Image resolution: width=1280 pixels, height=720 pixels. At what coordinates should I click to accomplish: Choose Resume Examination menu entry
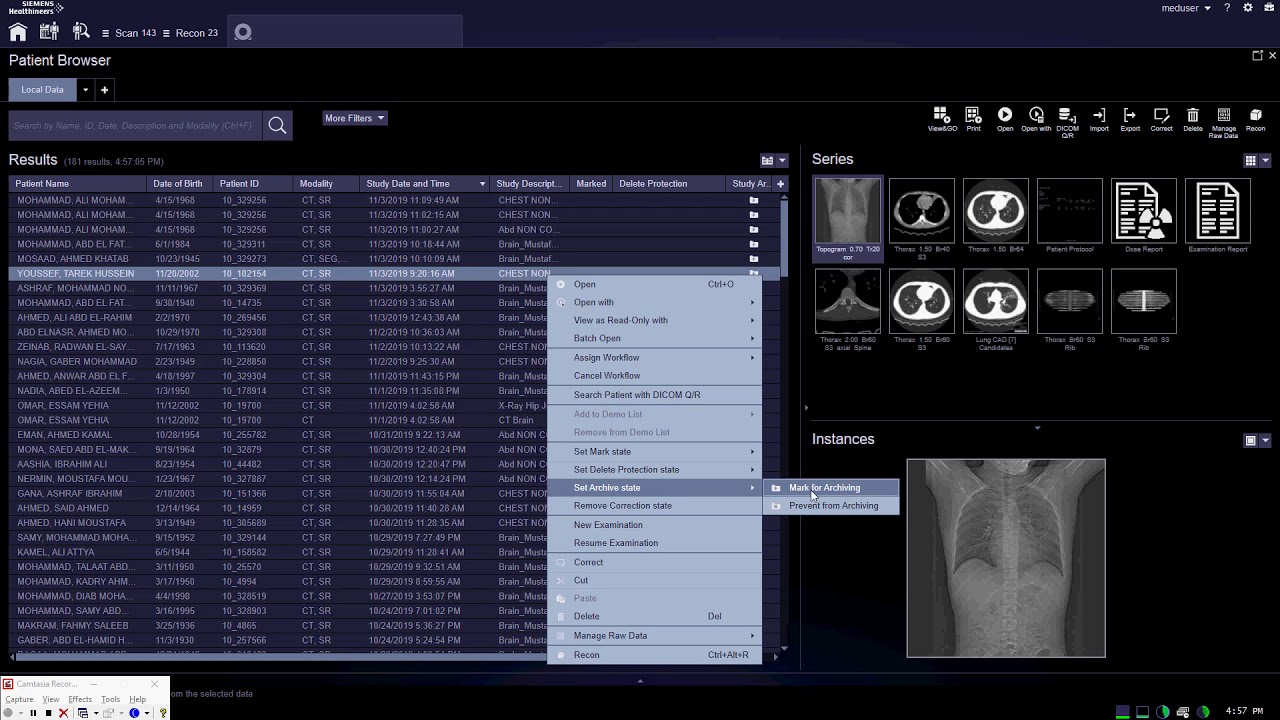(x=655, y=543)
